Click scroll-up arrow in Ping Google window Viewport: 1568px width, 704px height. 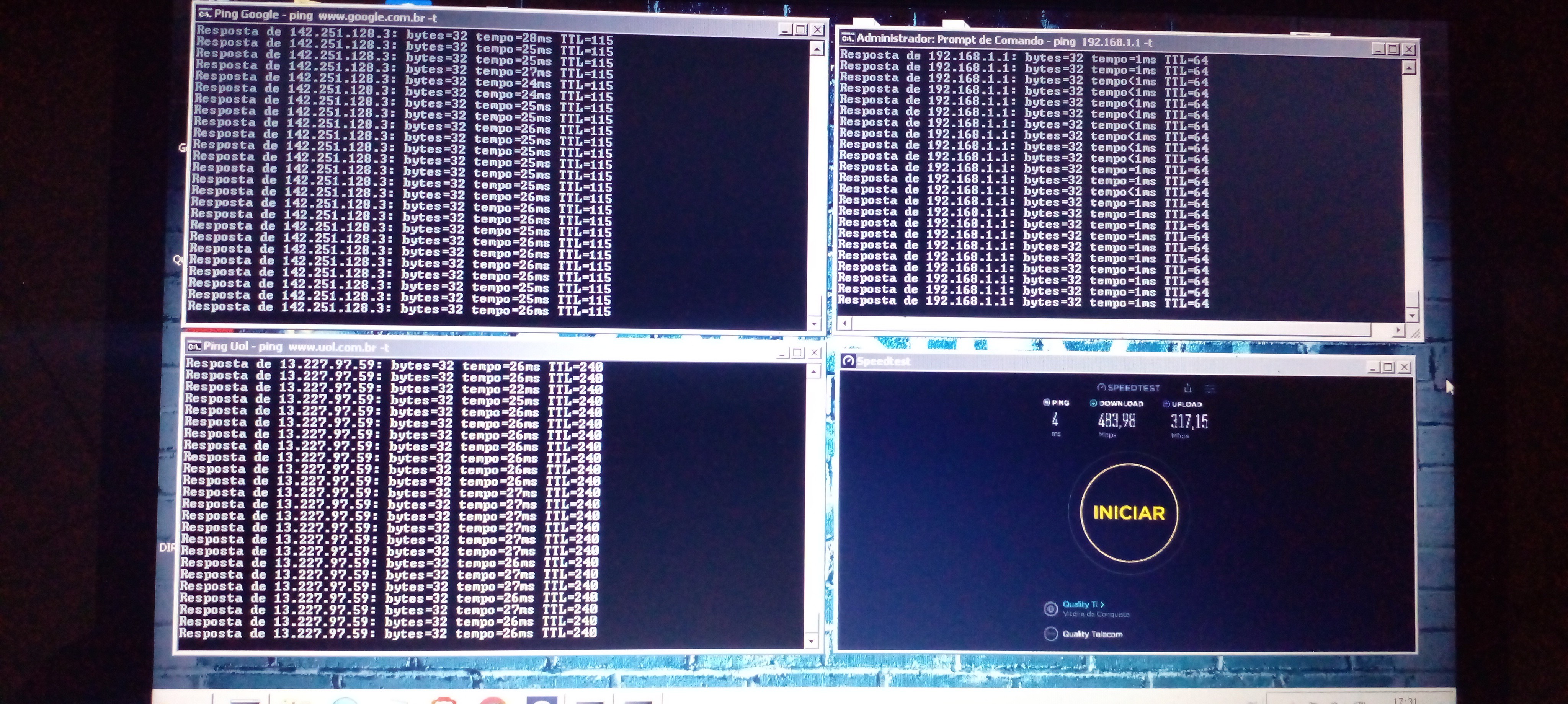[x=817, y=49]
